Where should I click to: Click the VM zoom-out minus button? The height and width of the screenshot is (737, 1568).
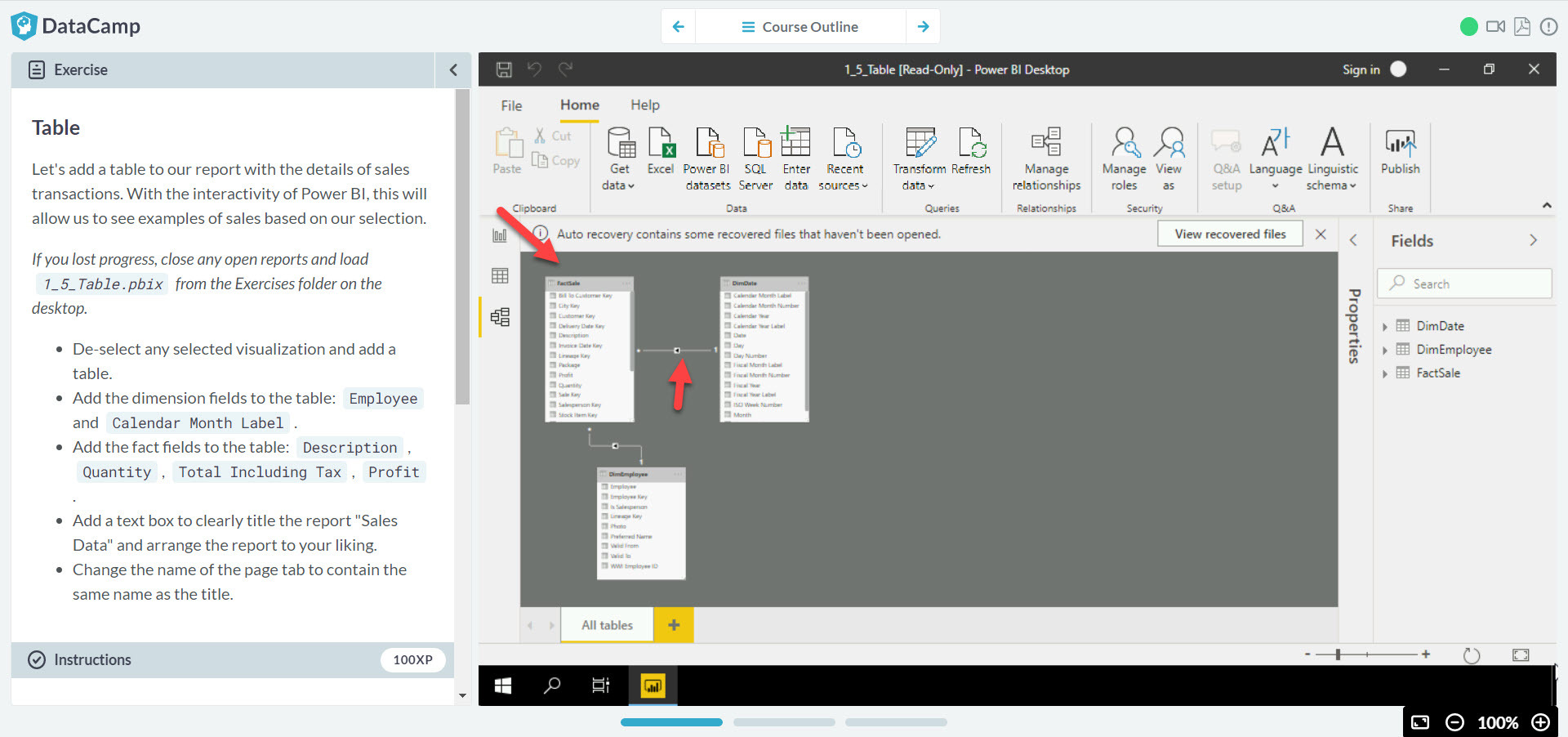(1454, 722)
